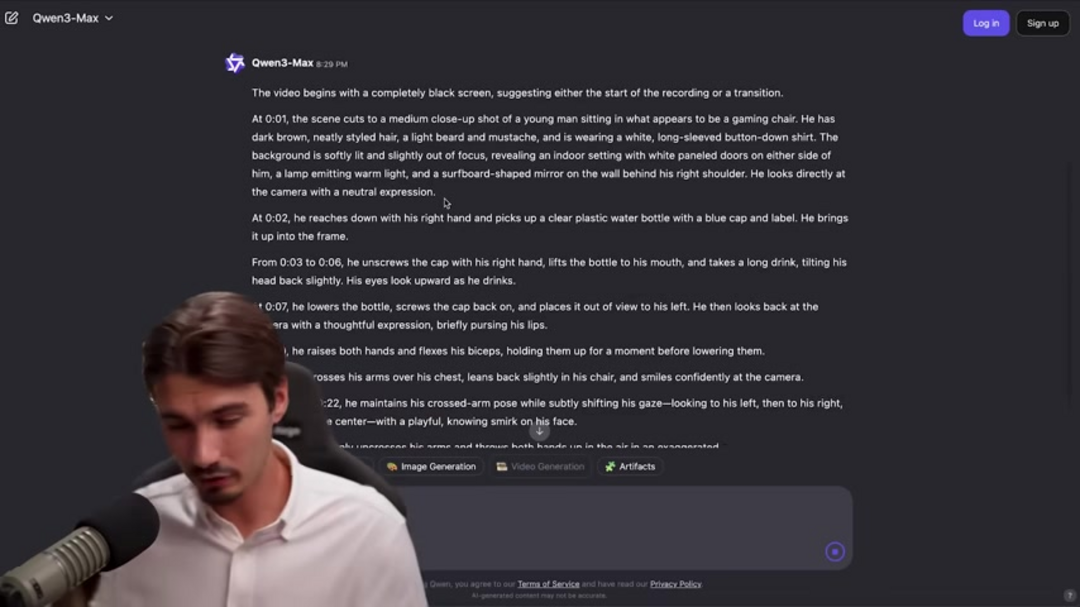Select the Image Generation chip

coord(431,466)
